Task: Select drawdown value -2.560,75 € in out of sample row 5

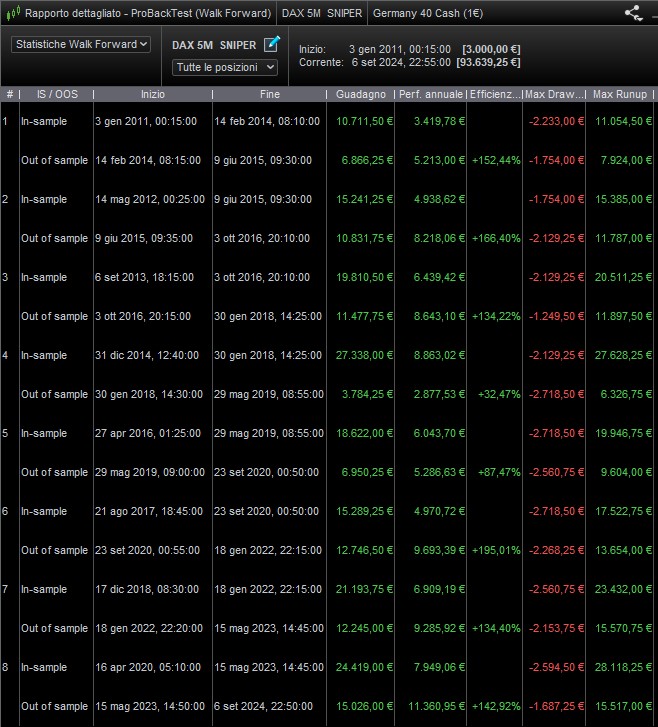Action: pyautogui.click(x=556, y=472)
